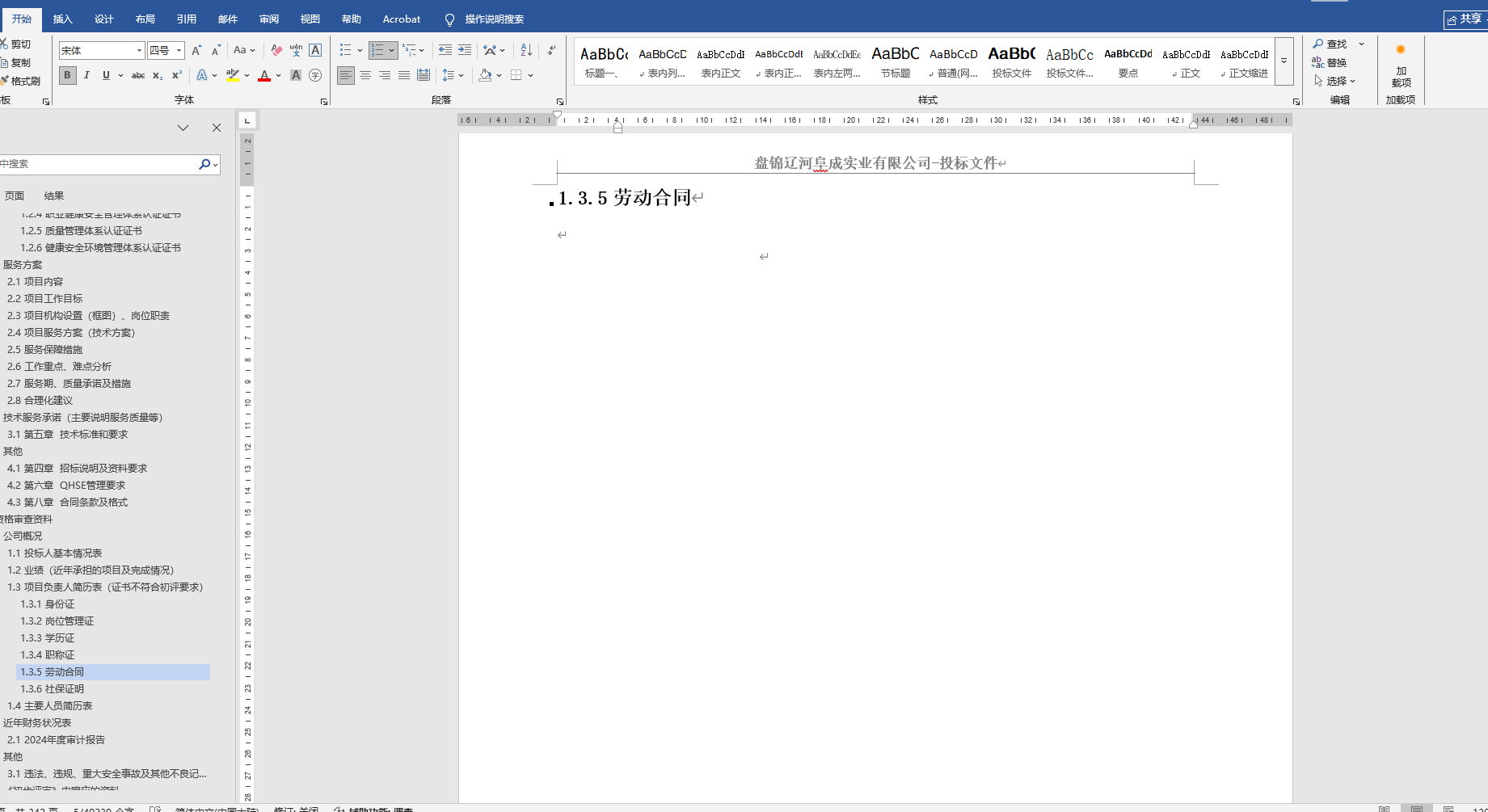
Task: Toggle the bulleted list button
Action: 345,50
